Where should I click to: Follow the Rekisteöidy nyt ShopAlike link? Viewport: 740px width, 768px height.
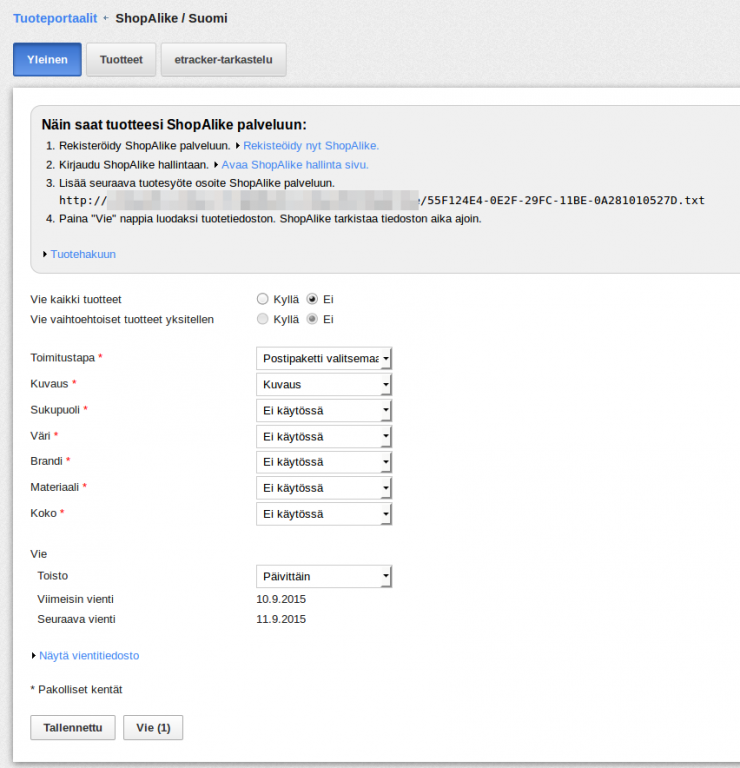tap(311, 146)
